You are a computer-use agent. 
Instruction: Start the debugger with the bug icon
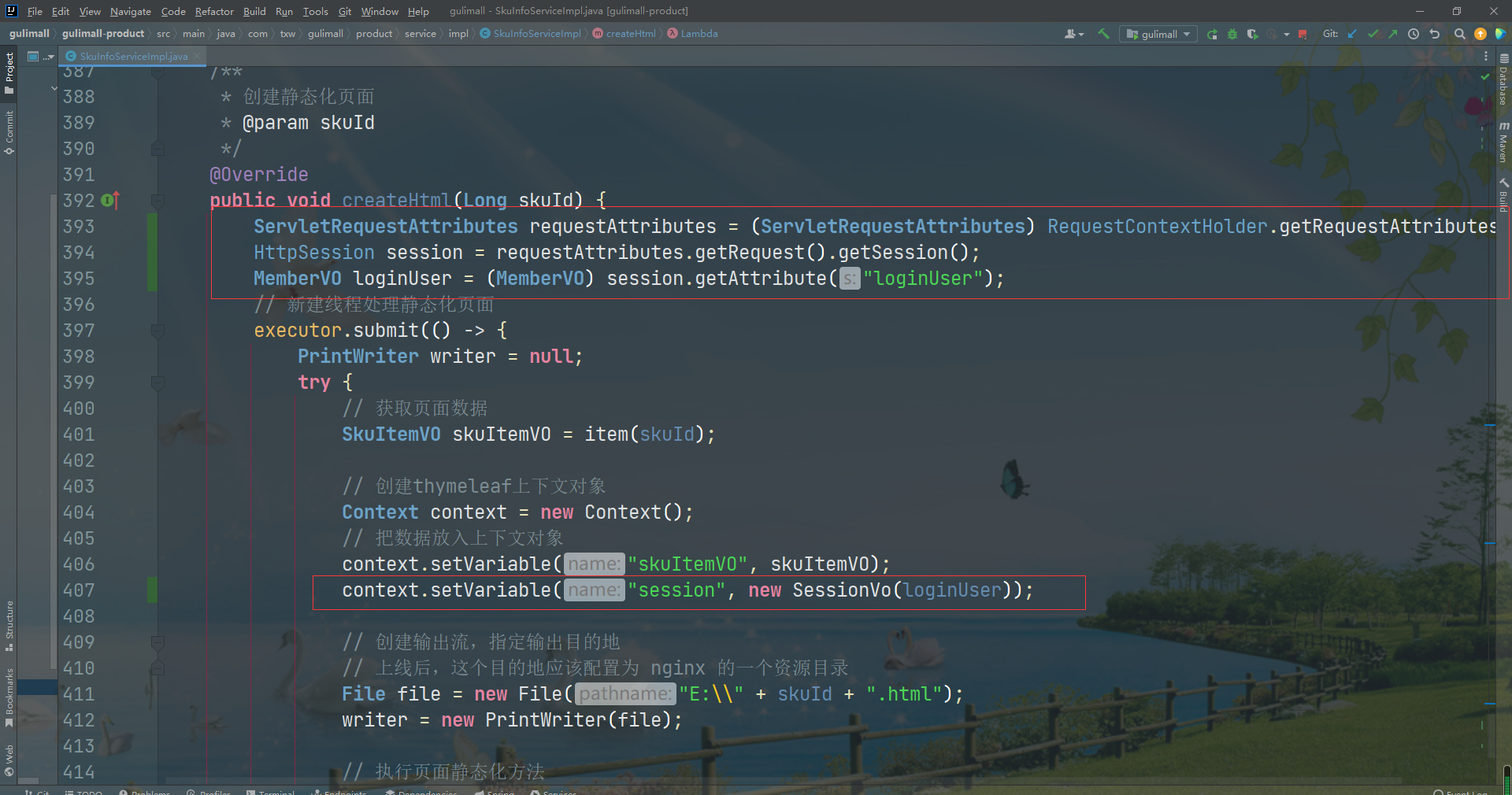[1232, 34]
